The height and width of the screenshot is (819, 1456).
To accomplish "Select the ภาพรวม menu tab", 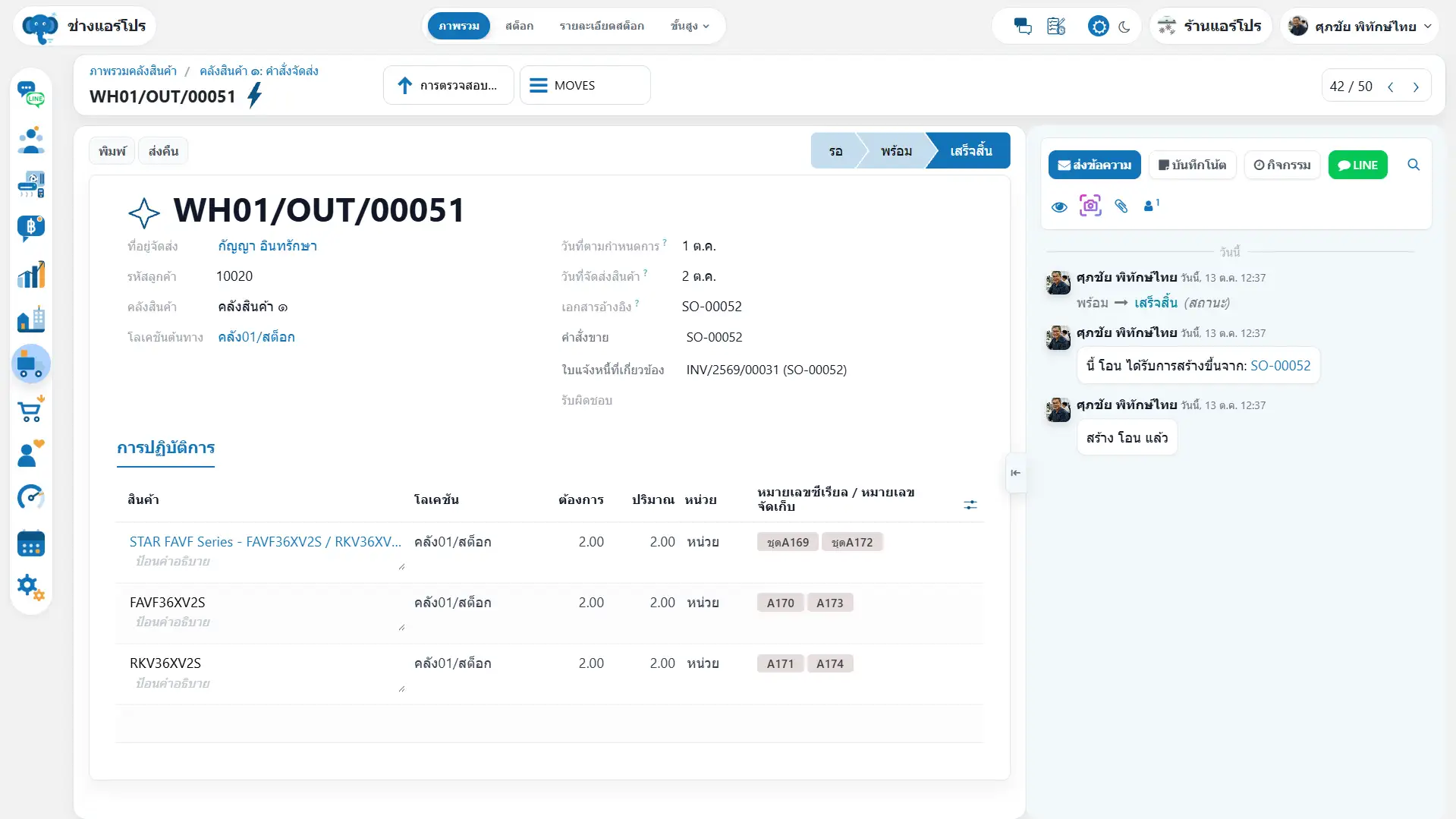I will [458, 26].
